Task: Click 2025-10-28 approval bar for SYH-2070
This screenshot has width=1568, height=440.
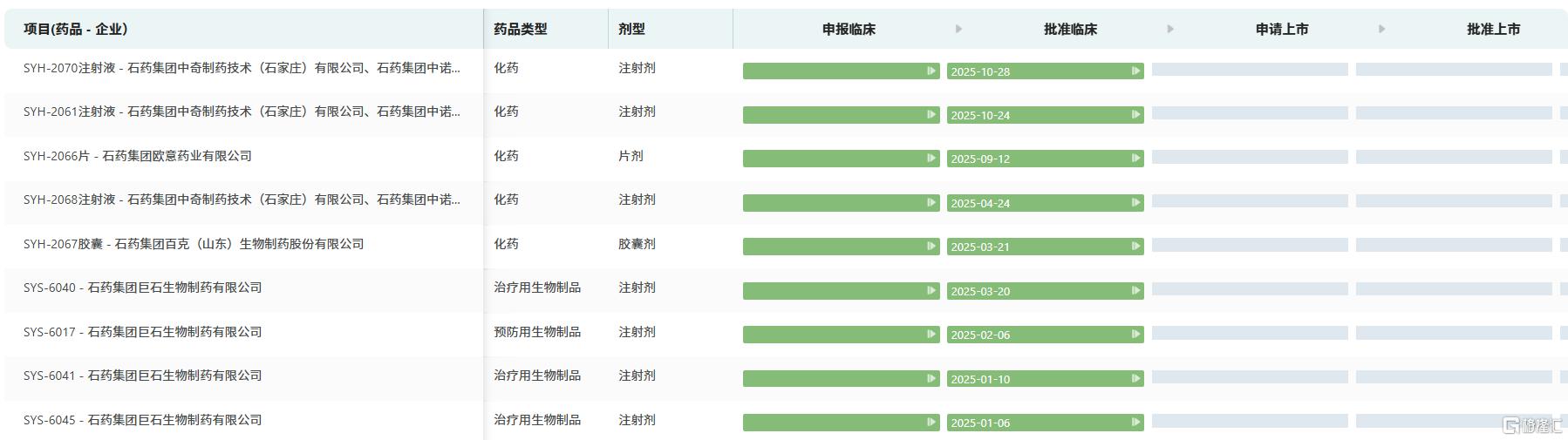Action: (x=1045, y=71)
